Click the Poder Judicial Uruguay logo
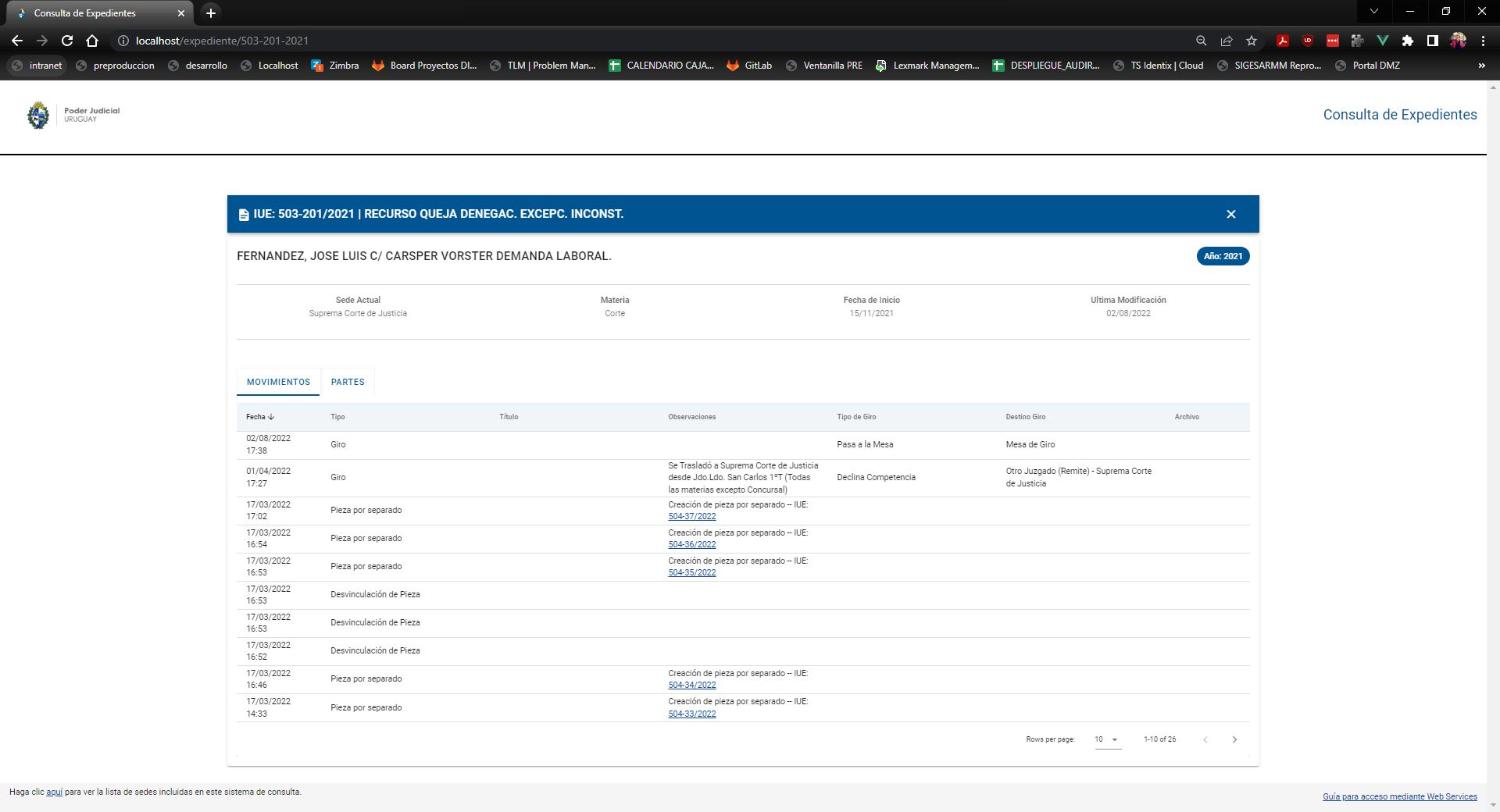 (73, 115)
